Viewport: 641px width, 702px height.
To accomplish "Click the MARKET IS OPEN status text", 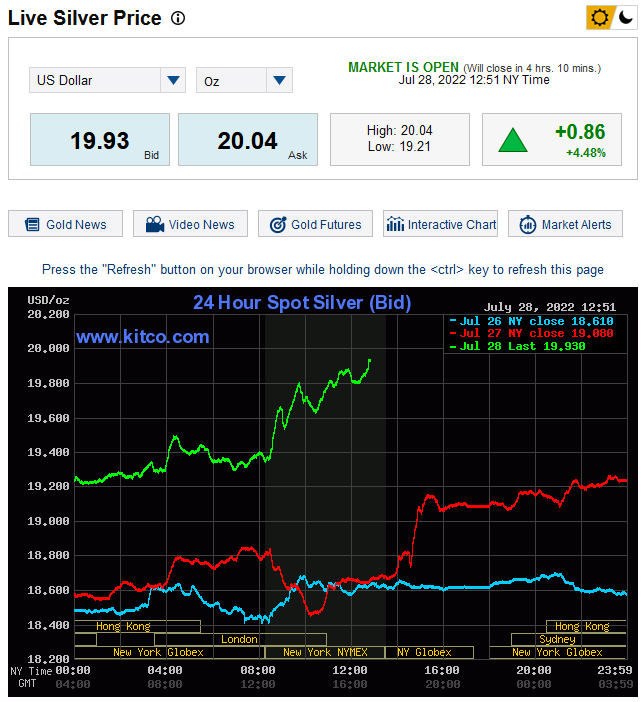I will point(403,68).
